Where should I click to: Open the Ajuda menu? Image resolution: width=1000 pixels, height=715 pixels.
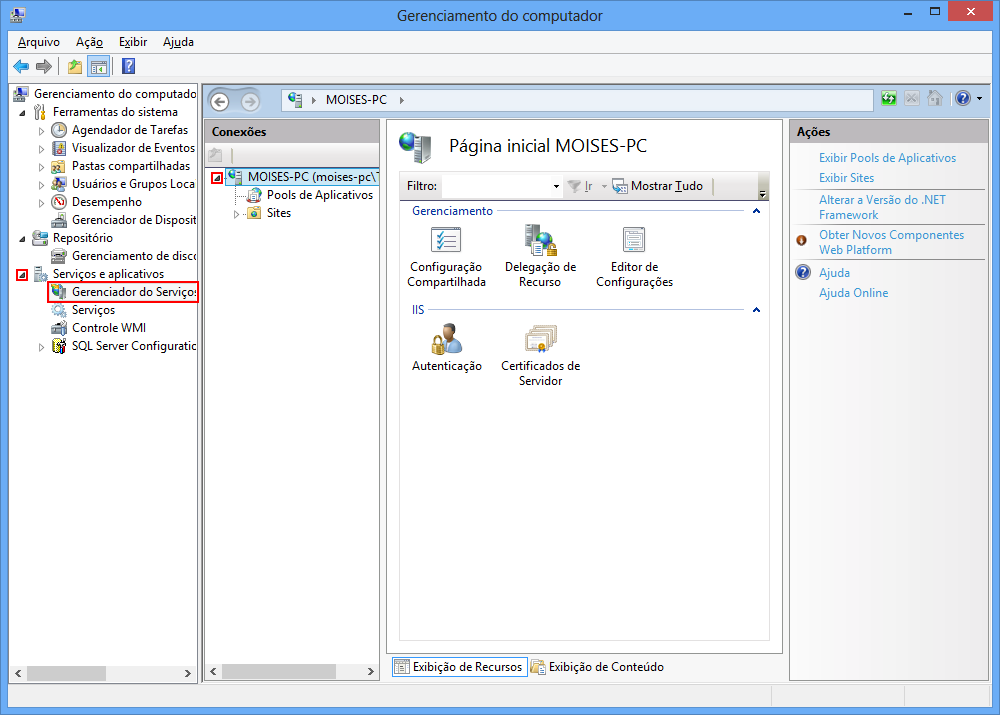pyautogui.click(x=178, y=42)
